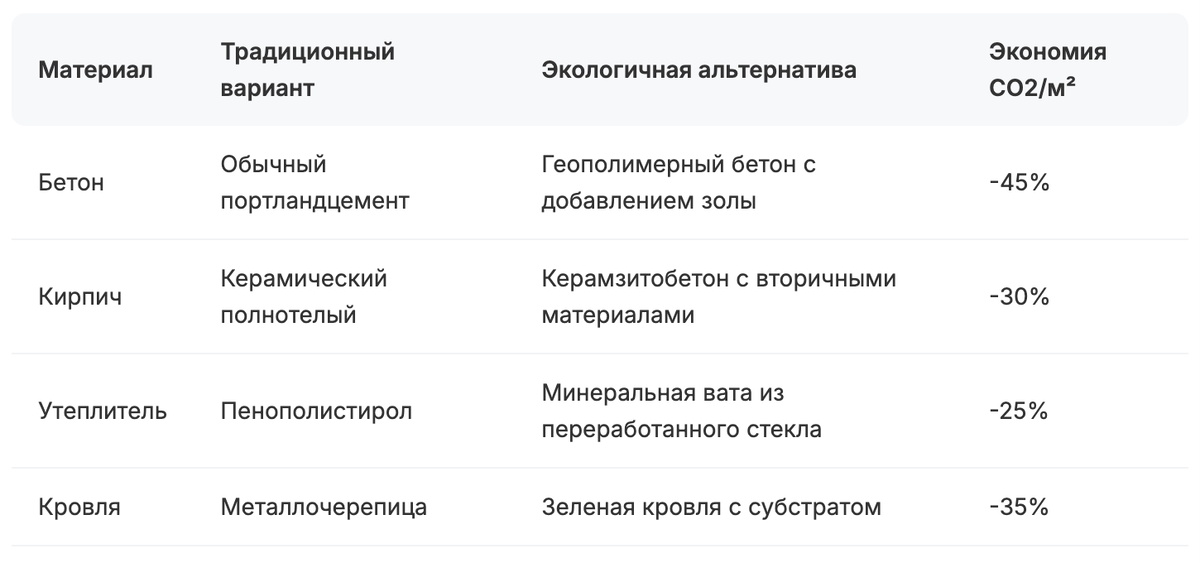Select the Бетон cell
The image size is (1200, 563).
[x=71, y=183]
